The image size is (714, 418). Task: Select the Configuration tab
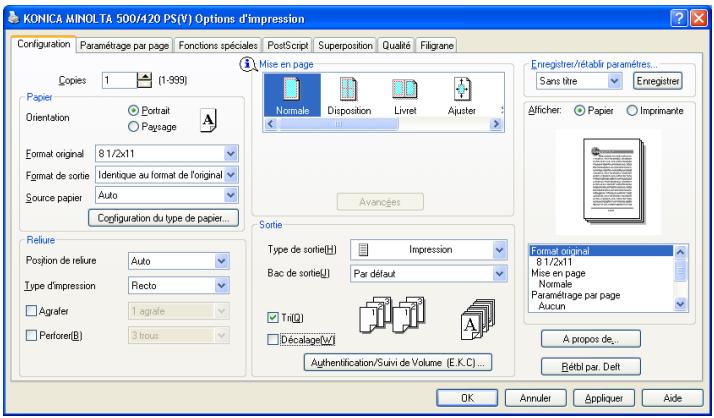(44, 44)
